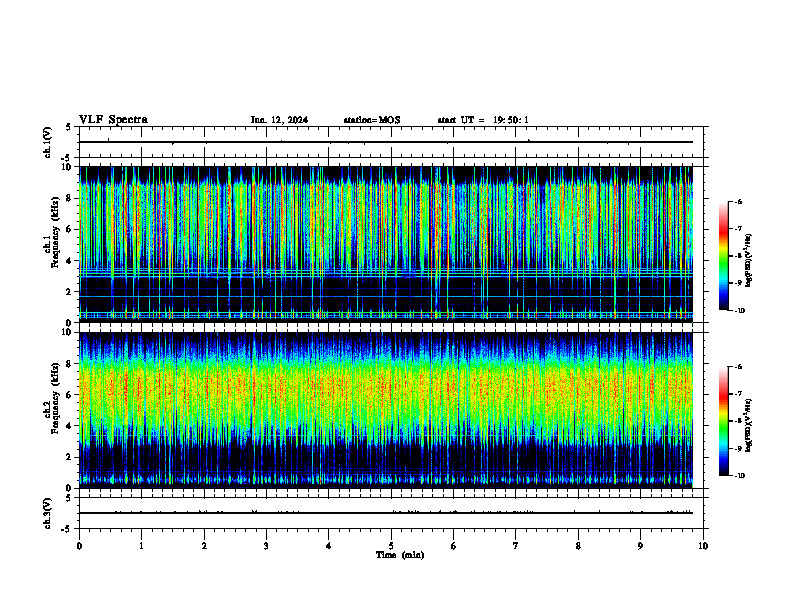Viewport: 792px width, 612px height.
Task: Click the "ch.1(V)" axis label
Action: coord(48,142)
